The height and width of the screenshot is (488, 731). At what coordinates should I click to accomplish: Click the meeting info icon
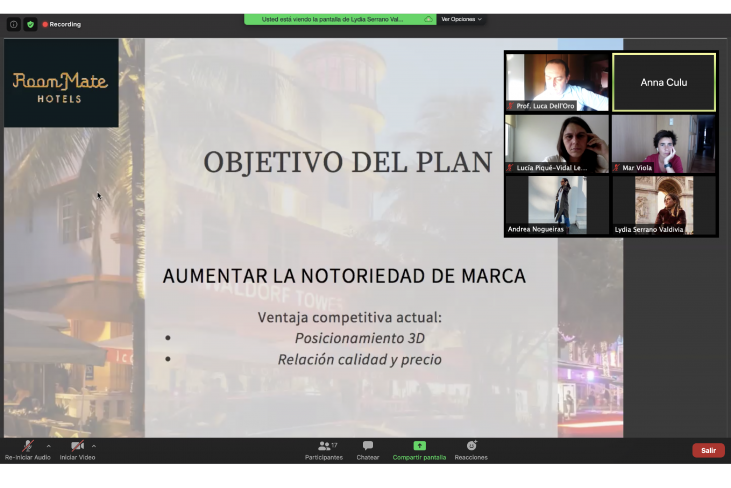click(14, 24)
